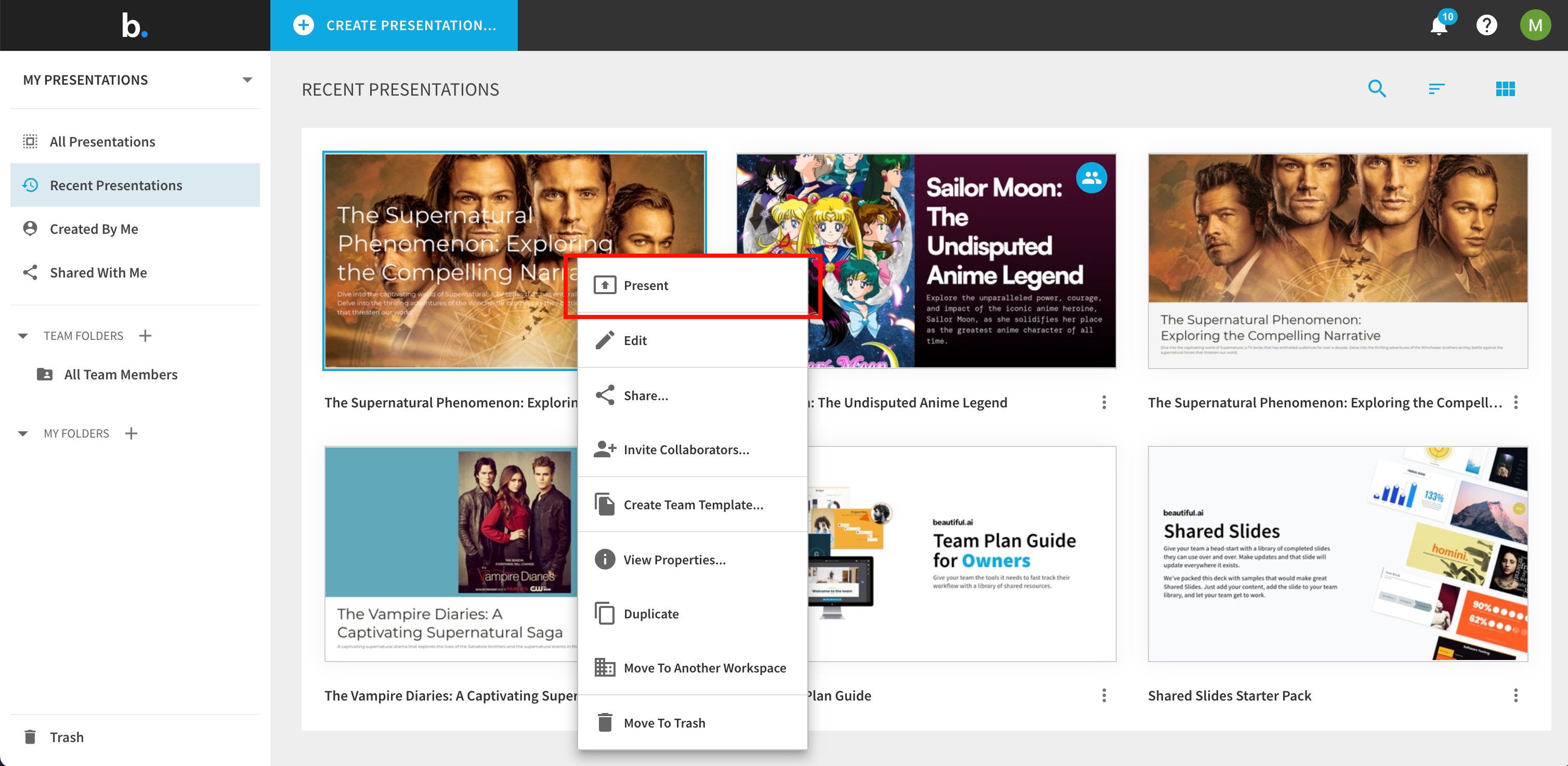The width and height of the screenshot is (1568, 766).
Task: Click the Create Team Template document icon
Action: pos(605,505)
